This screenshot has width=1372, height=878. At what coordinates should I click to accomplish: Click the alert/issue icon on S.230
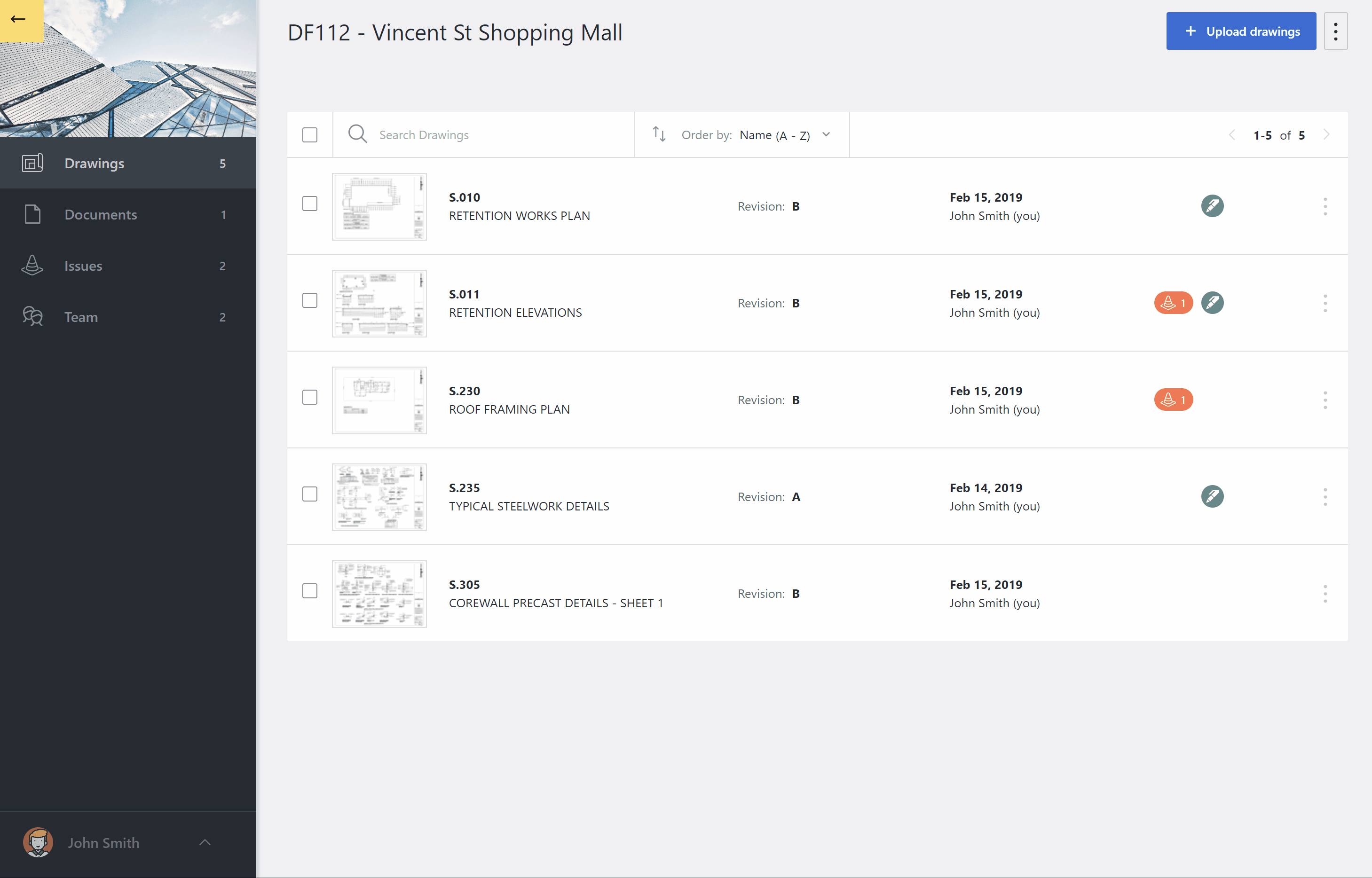pos(1172,399)
